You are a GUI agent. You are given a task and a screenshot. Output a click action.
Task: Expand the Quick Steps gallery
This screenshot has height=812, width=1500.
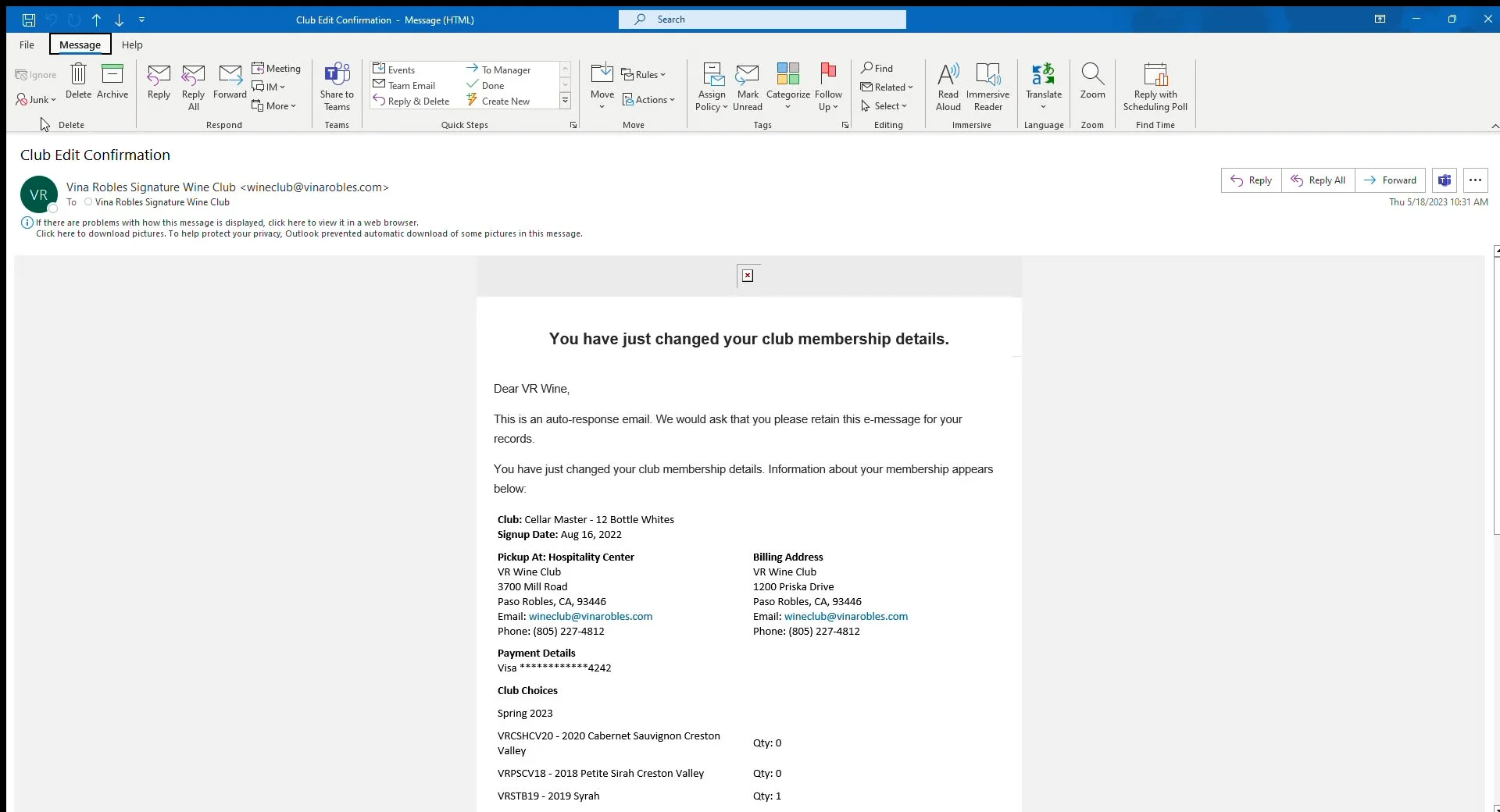click(565, 101)
